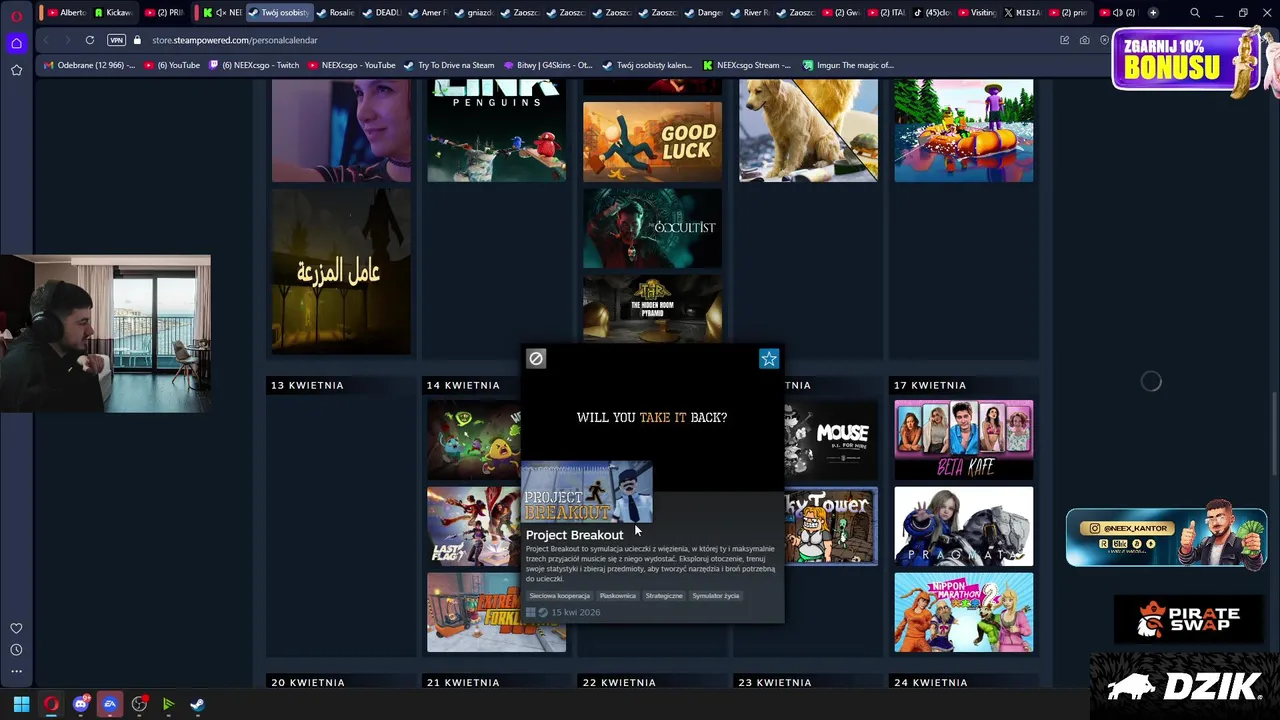Open the Last Flag game capsule
This screenshot has height=720, width=1280.
click(x=473, y=526)
